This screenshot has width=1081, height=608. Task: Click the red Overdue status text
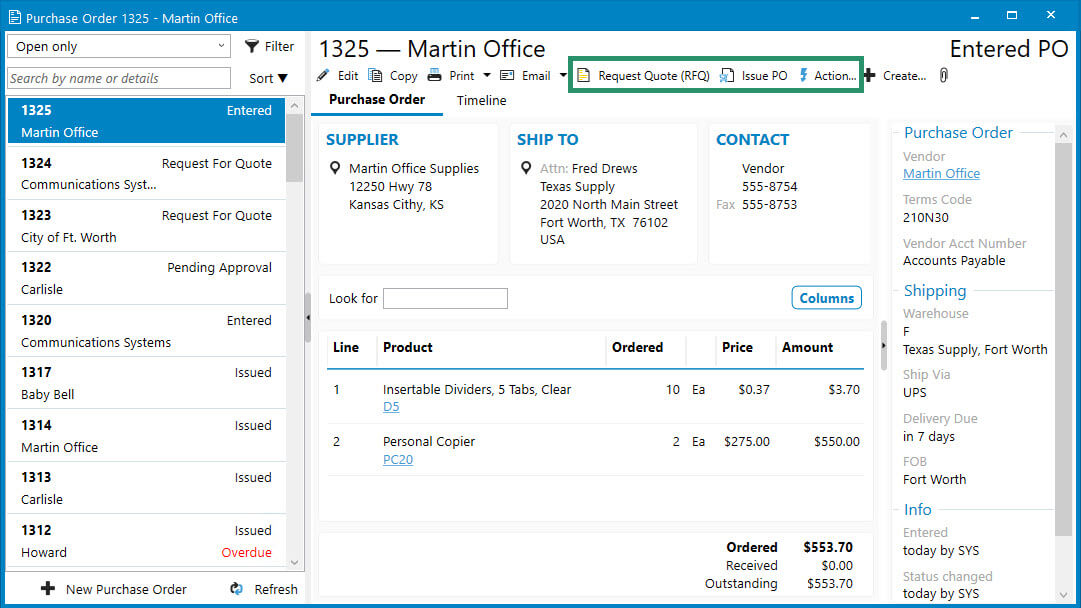point(246,552)
